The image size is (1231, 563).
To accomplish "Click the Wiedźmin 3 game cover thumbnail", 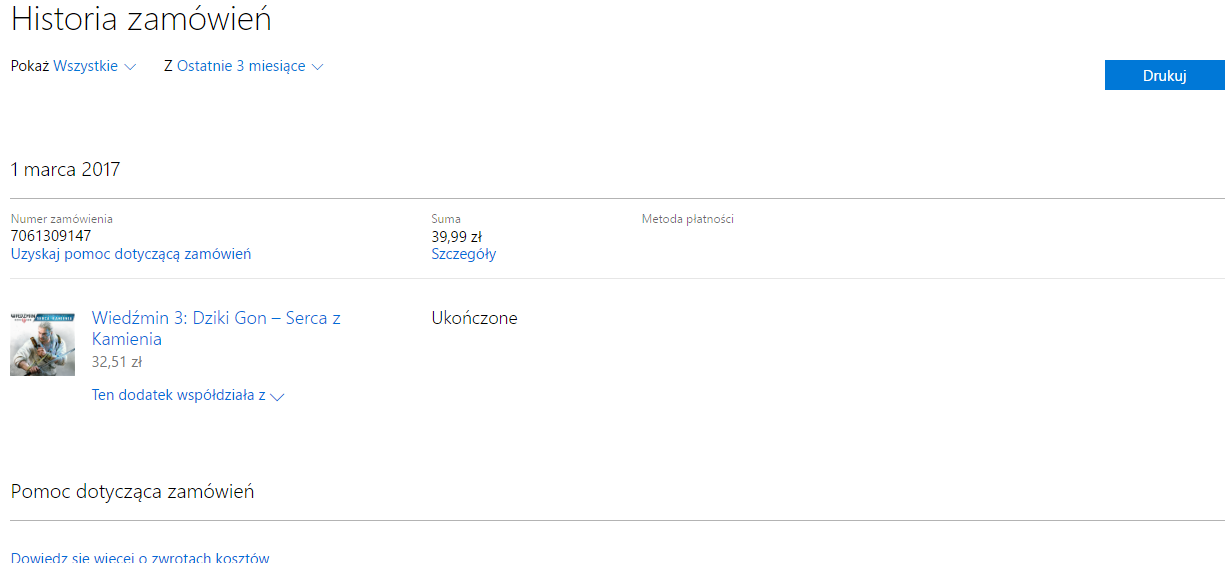I will pyautogui.click(x=42, y=343).
